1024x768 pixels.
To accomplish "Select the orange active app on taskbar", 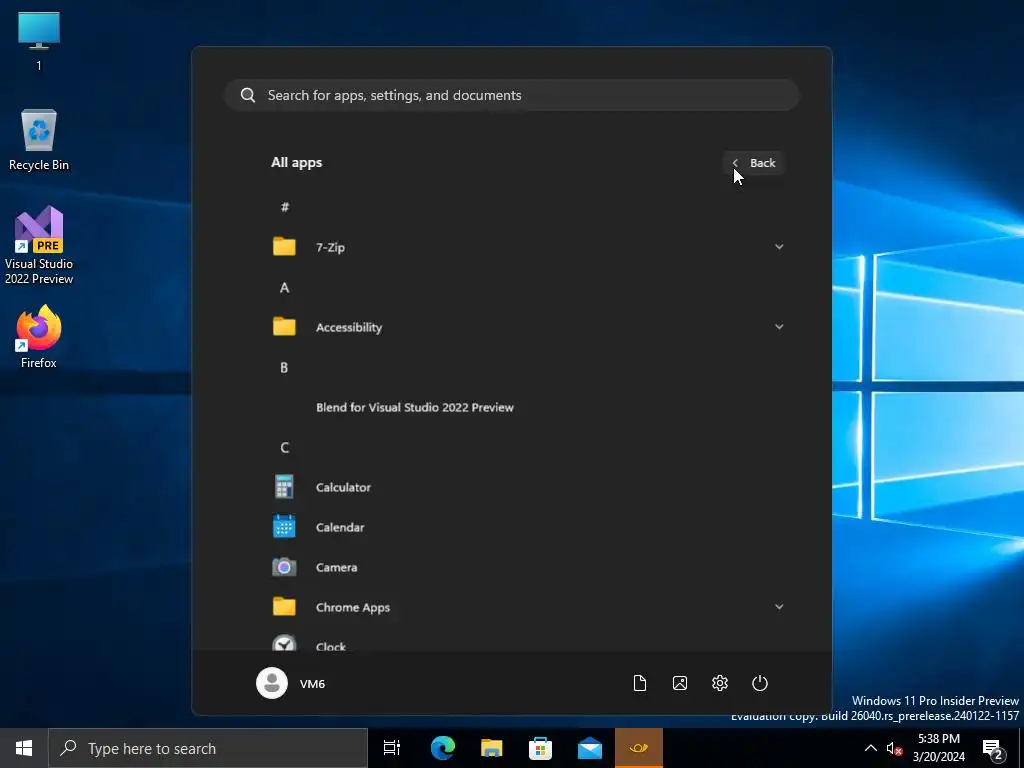I will click(639, 748).
